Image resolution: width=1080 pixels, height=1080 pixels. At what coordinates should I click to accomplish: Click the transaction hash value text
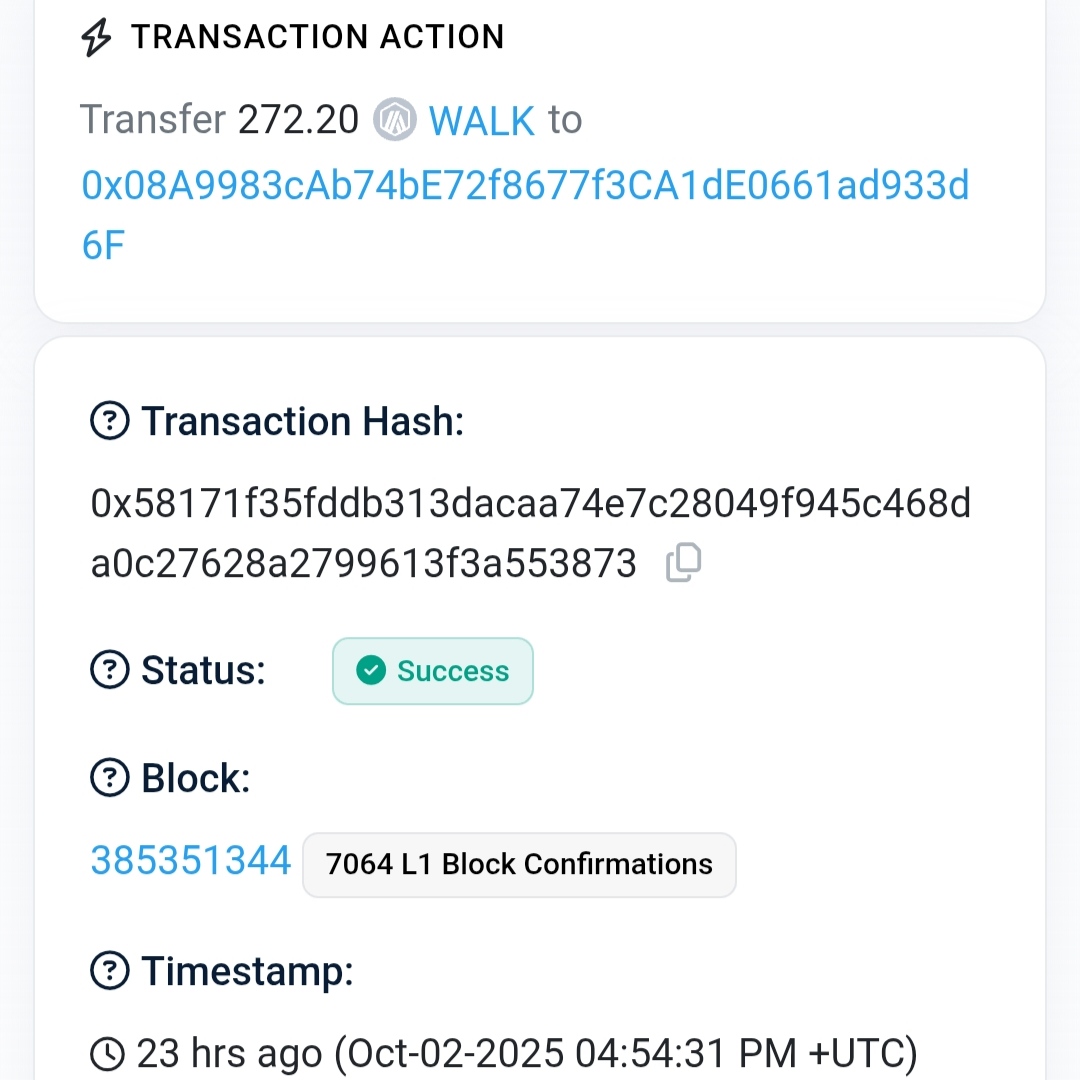point(530,505)
